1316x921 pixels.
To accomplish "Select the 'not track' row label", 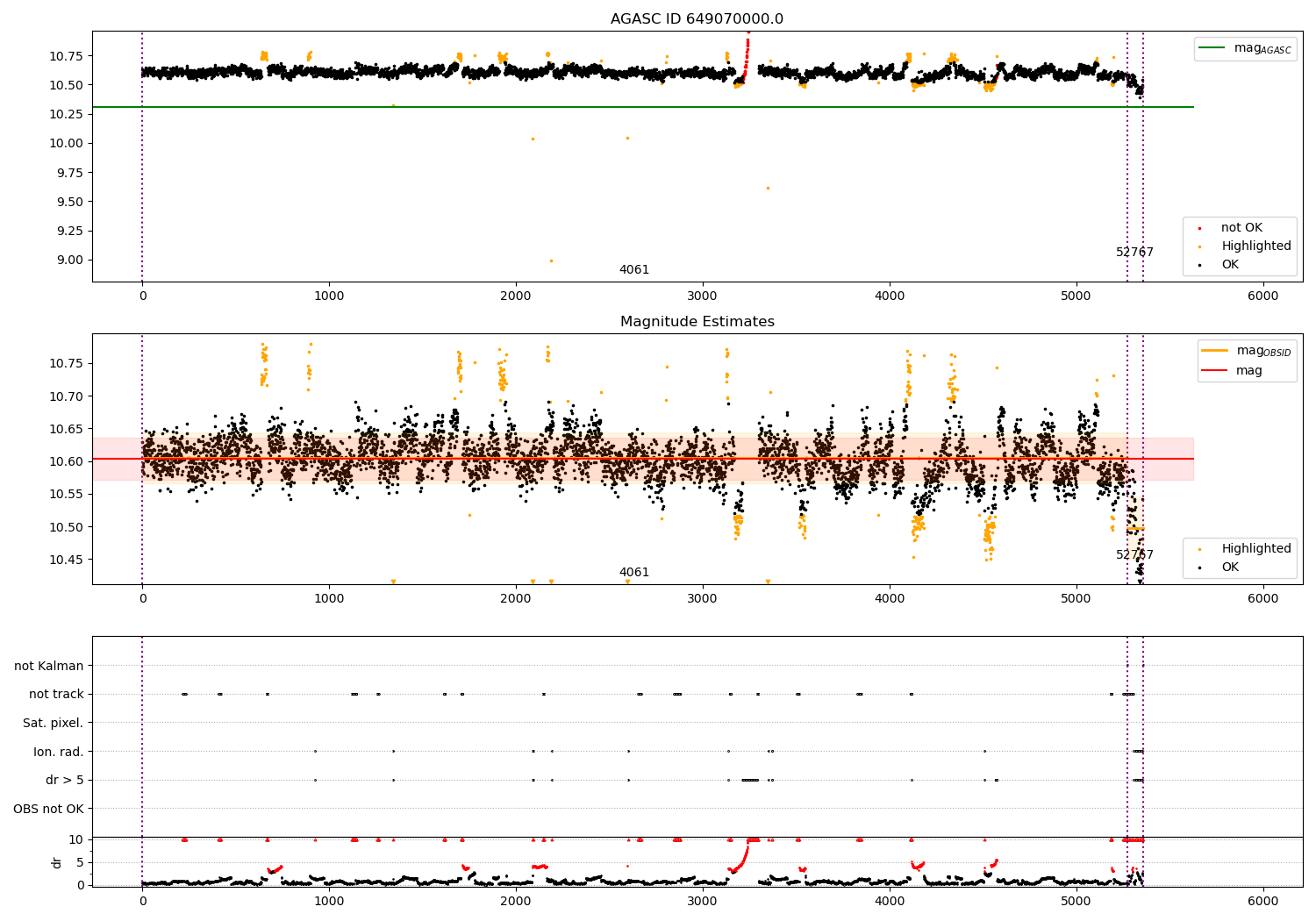I will tap(56, 695).
